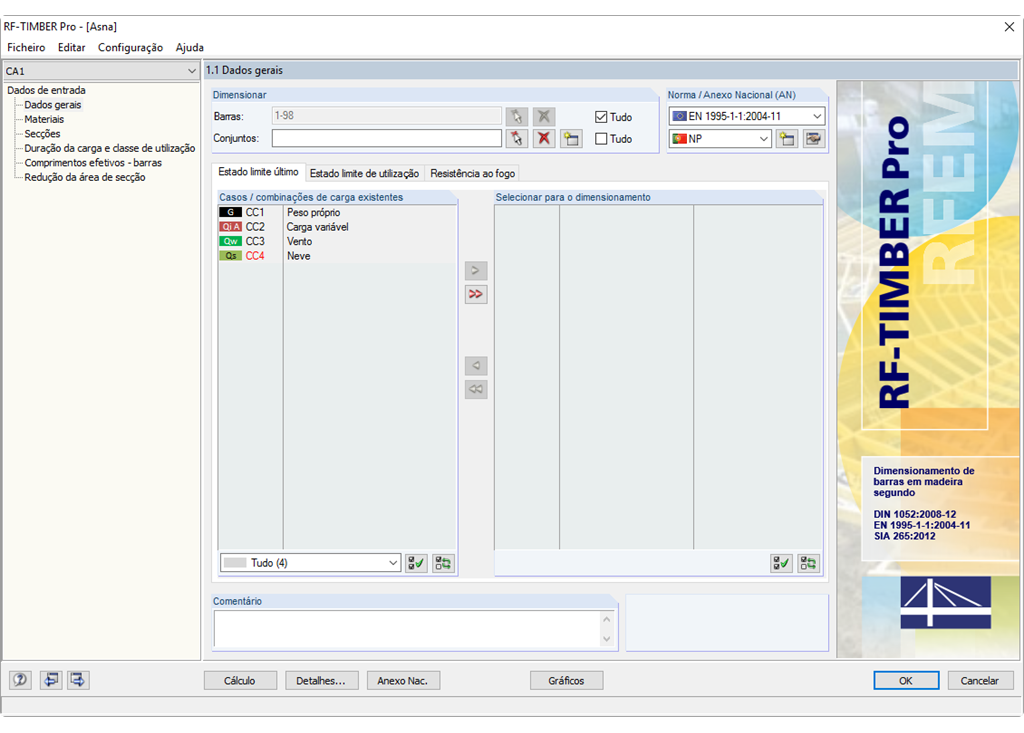
Task: Edit national annex parameters icon beside NP
Action: coord(814,138)
